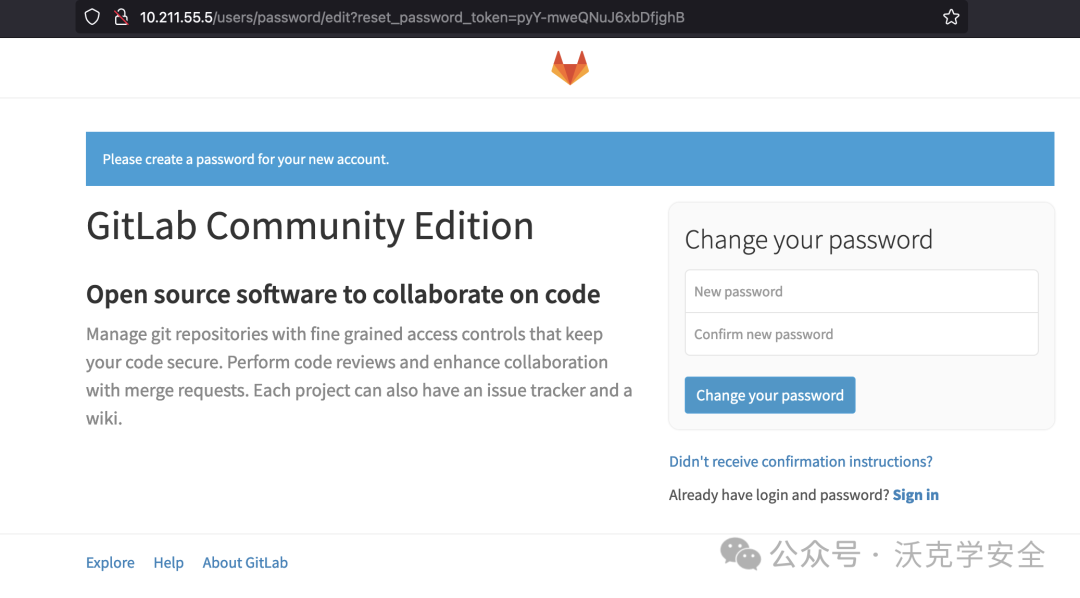Click the browser address bar URL
This screenshot has height=598, width=1080.
pos(412,17)
